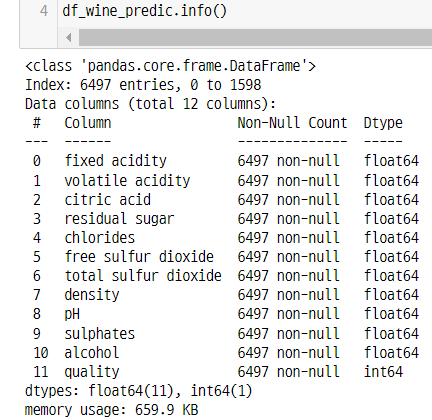Click the 'quality' column name
The width and height of the screenshot is (432, 420).
coord(92,372)
